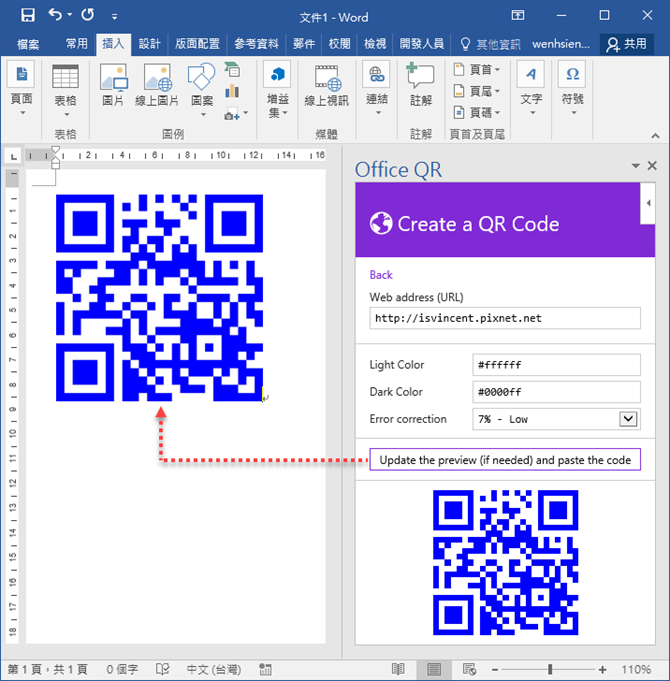Open the 頁碼 page number dropdown

[x=477, y=113]
